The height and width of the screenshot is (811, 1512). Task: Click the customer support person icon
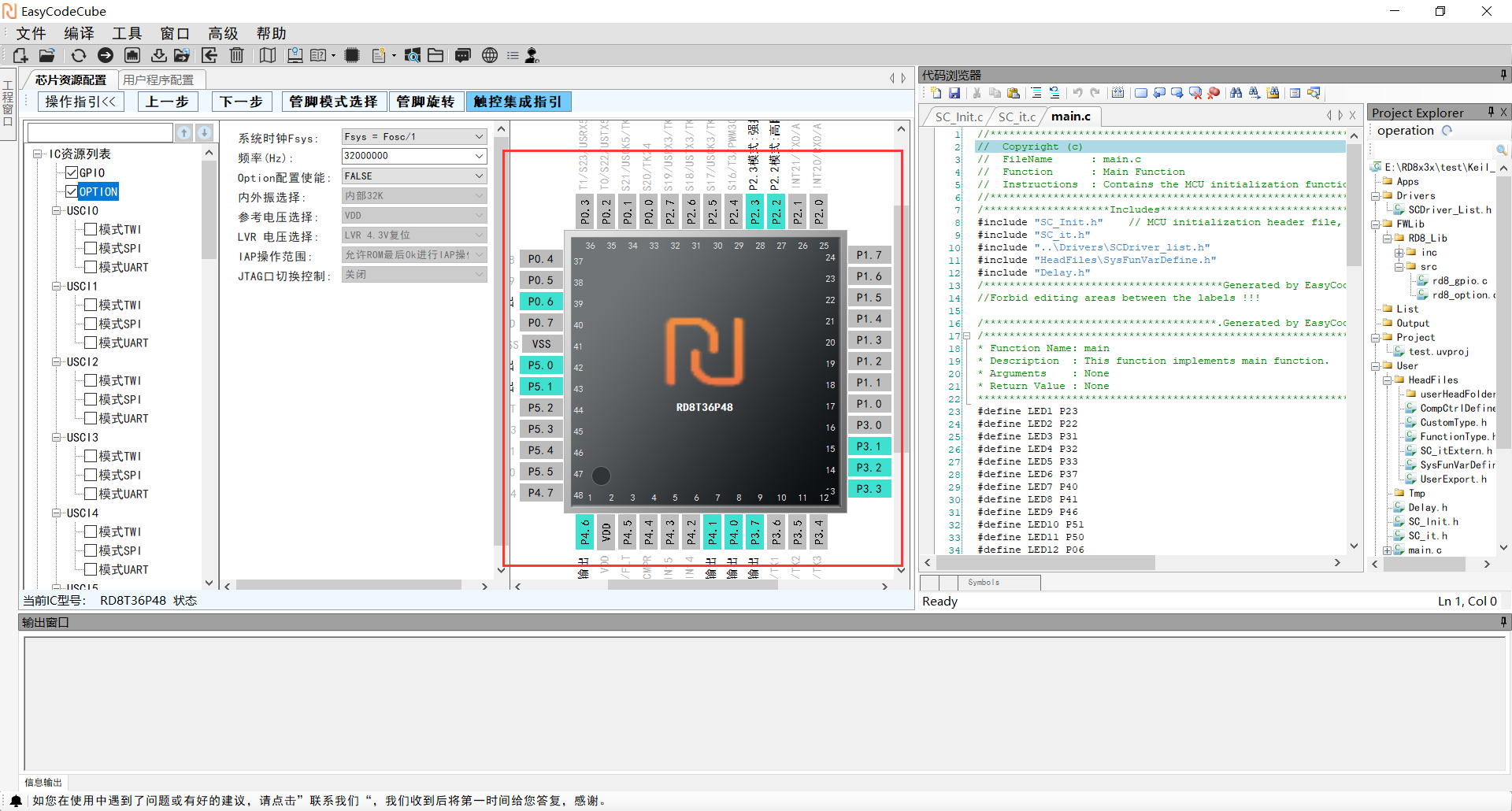(532, 55)
